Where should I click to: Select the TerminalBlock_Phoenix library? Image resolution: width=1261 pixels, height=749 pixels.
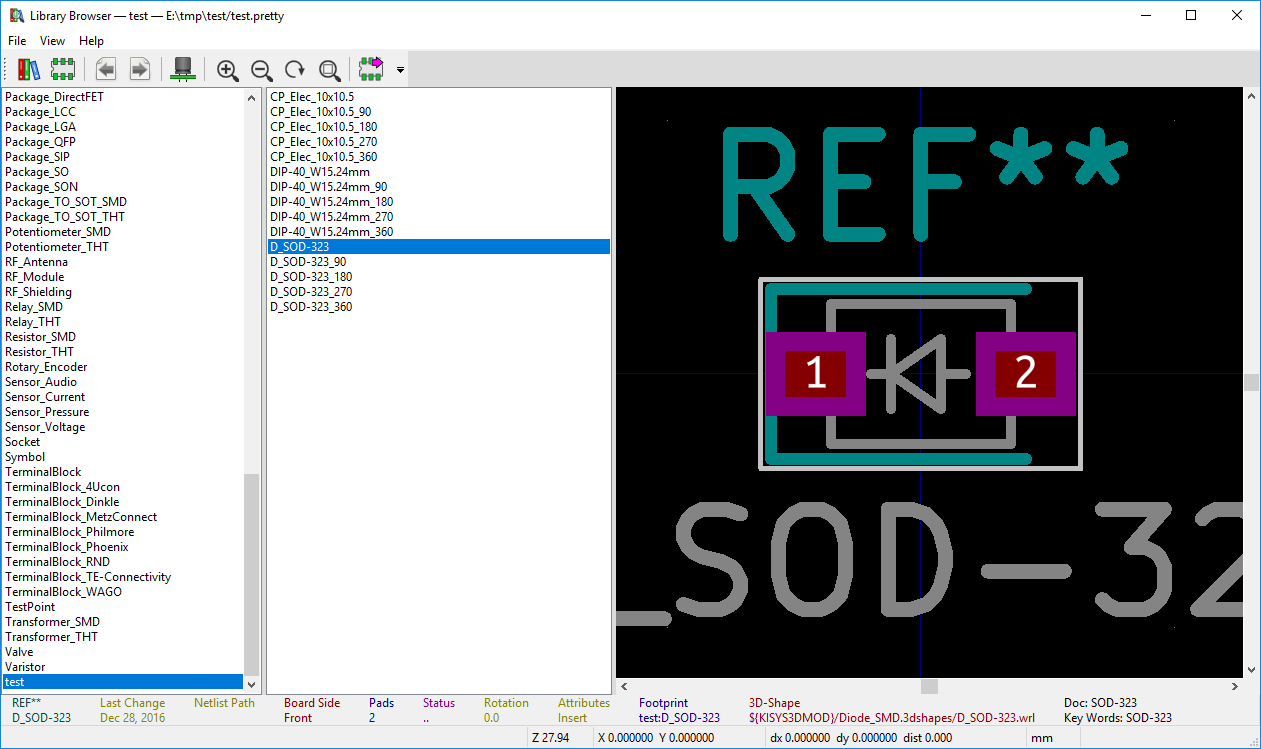pos(66,547)
